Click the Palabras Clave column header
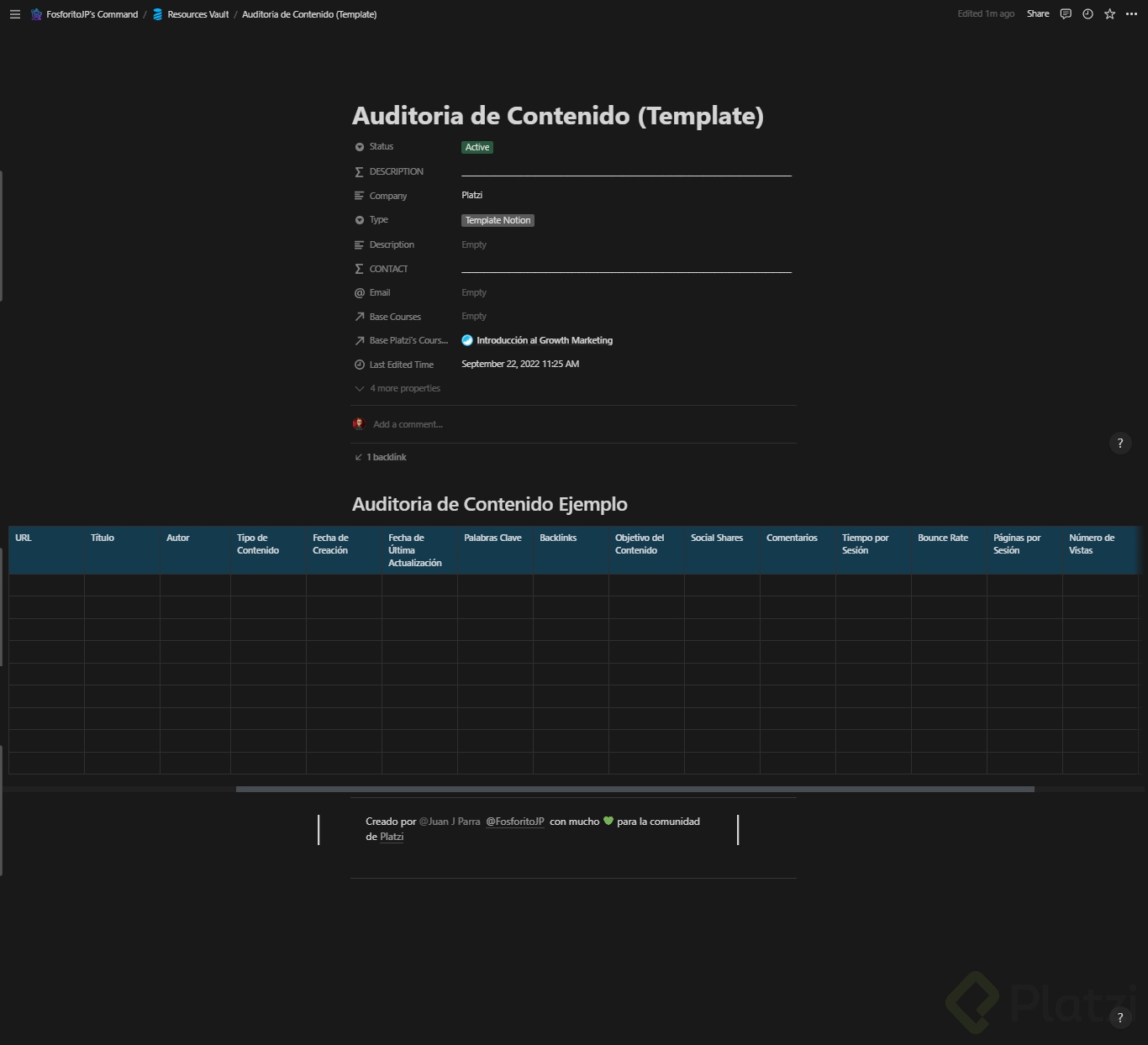 point(495,550)
